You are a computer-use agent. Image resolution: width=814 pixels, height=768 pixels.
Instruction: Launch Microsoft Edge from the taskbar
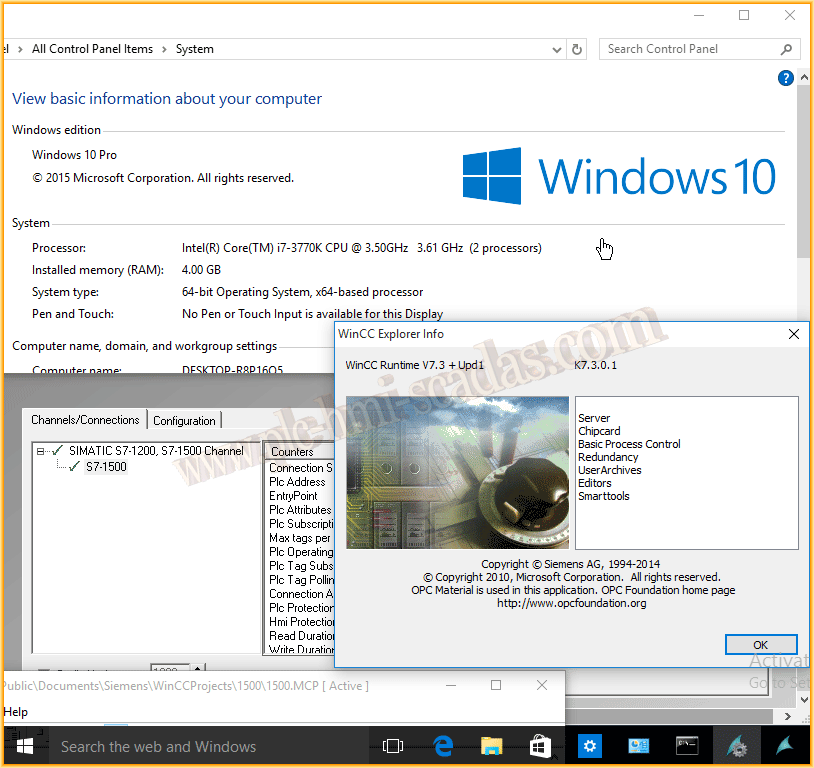443,746
